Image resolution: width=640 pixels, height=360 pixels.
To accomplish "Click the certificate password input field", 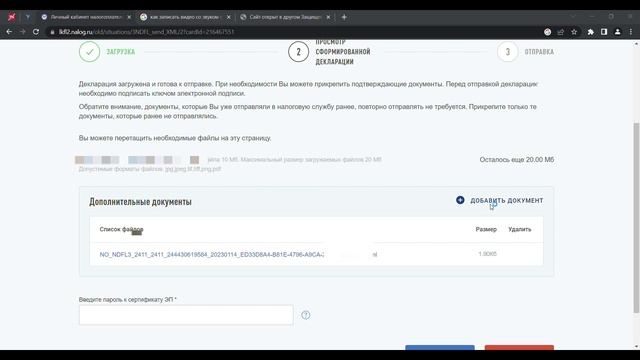I will (186, 315).
